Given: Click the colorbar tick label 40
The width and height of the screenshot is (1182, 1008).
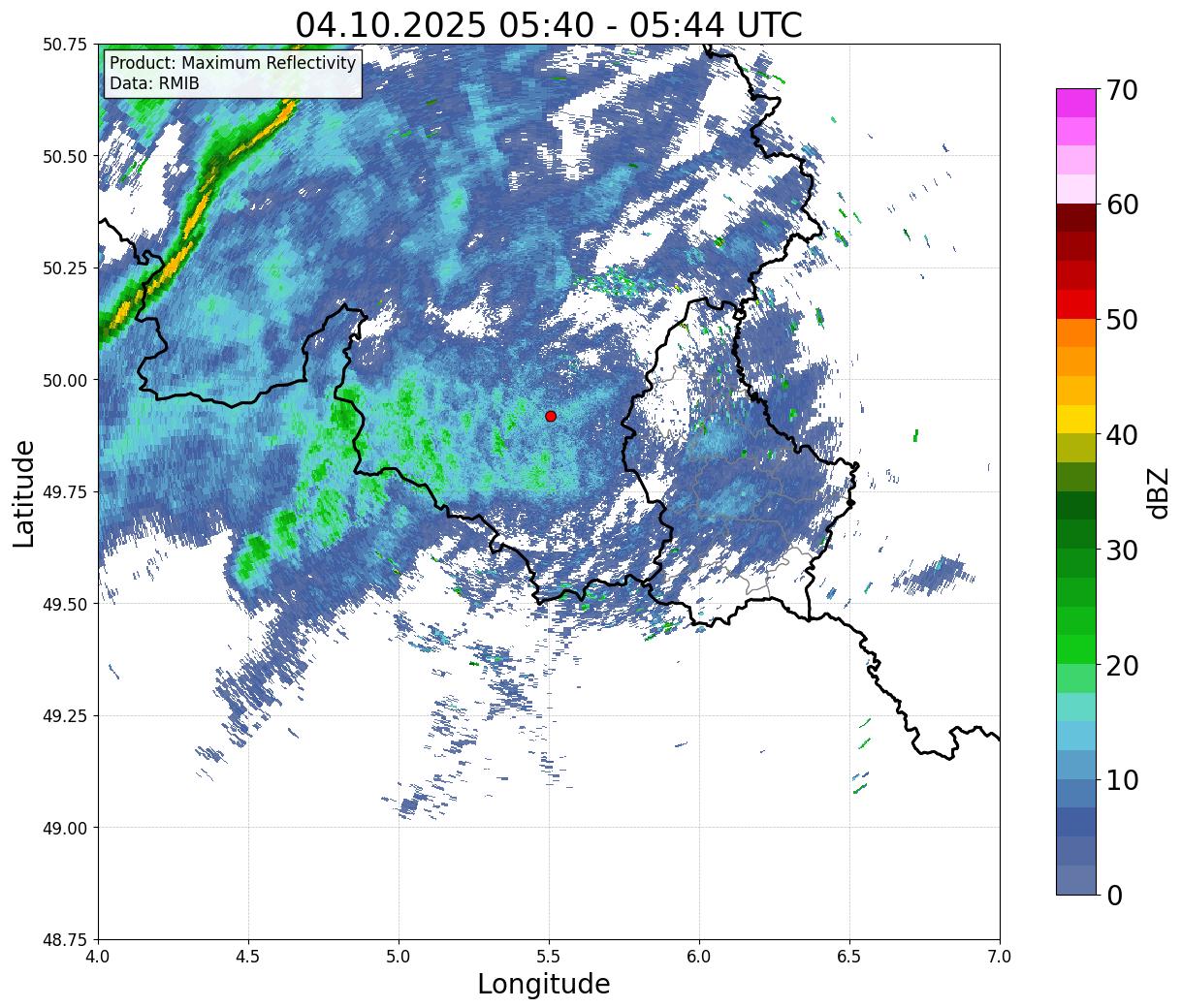Looking at the screenshot, I should 1122,434.
